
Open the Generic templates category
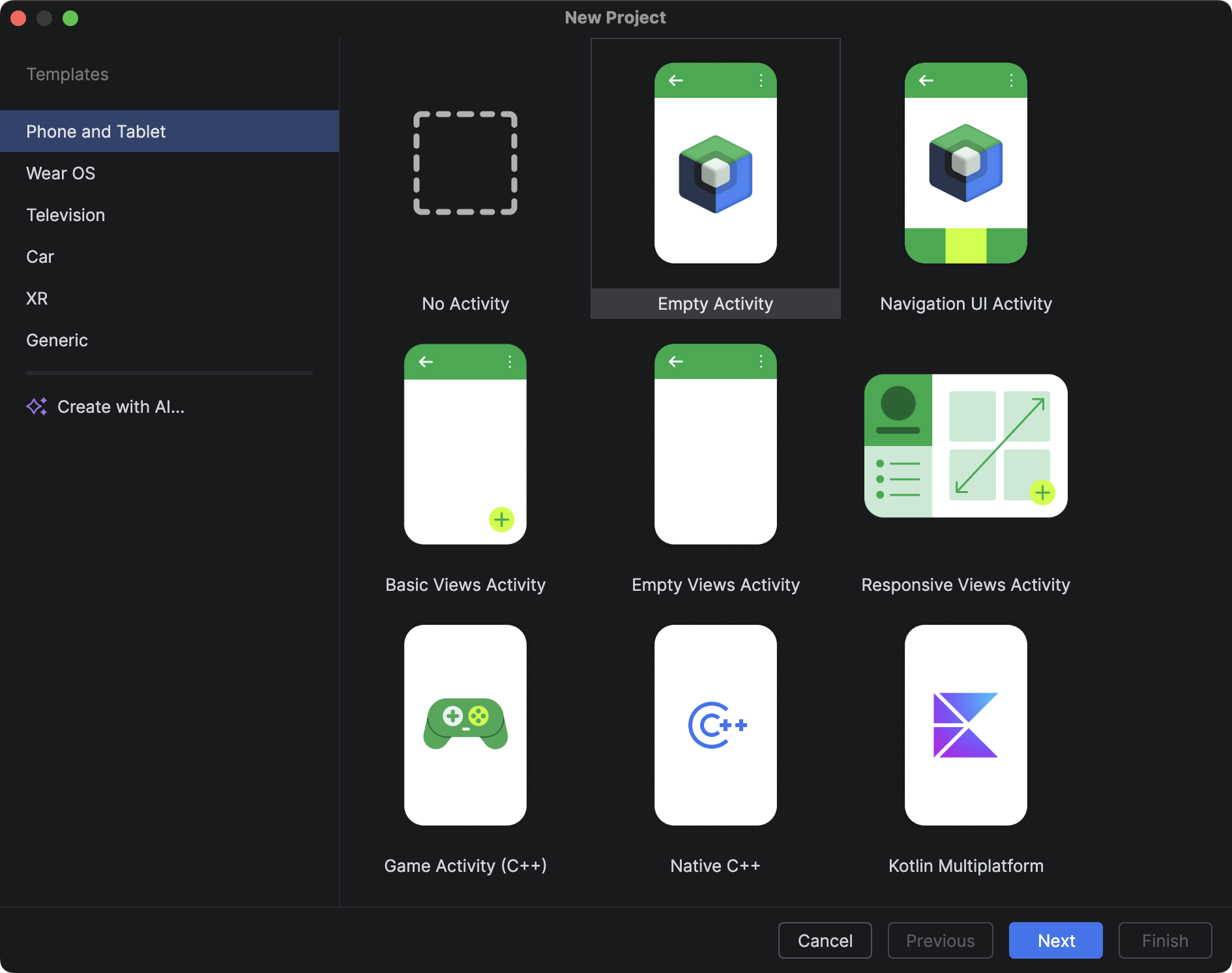pyautogui.click(x=57, y=340)
